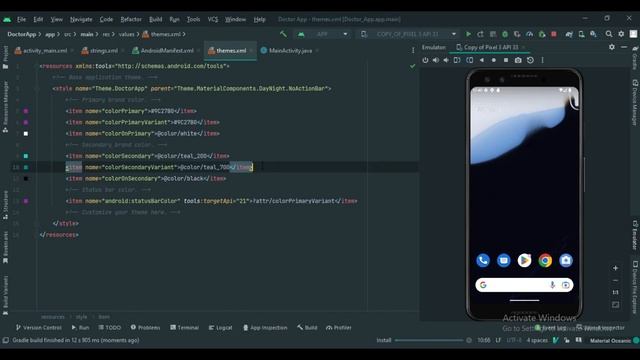Sync project with Gradle files elephant icon
Image resolution: width=640 pixels, height=360 pixels.
click(569, 34)
